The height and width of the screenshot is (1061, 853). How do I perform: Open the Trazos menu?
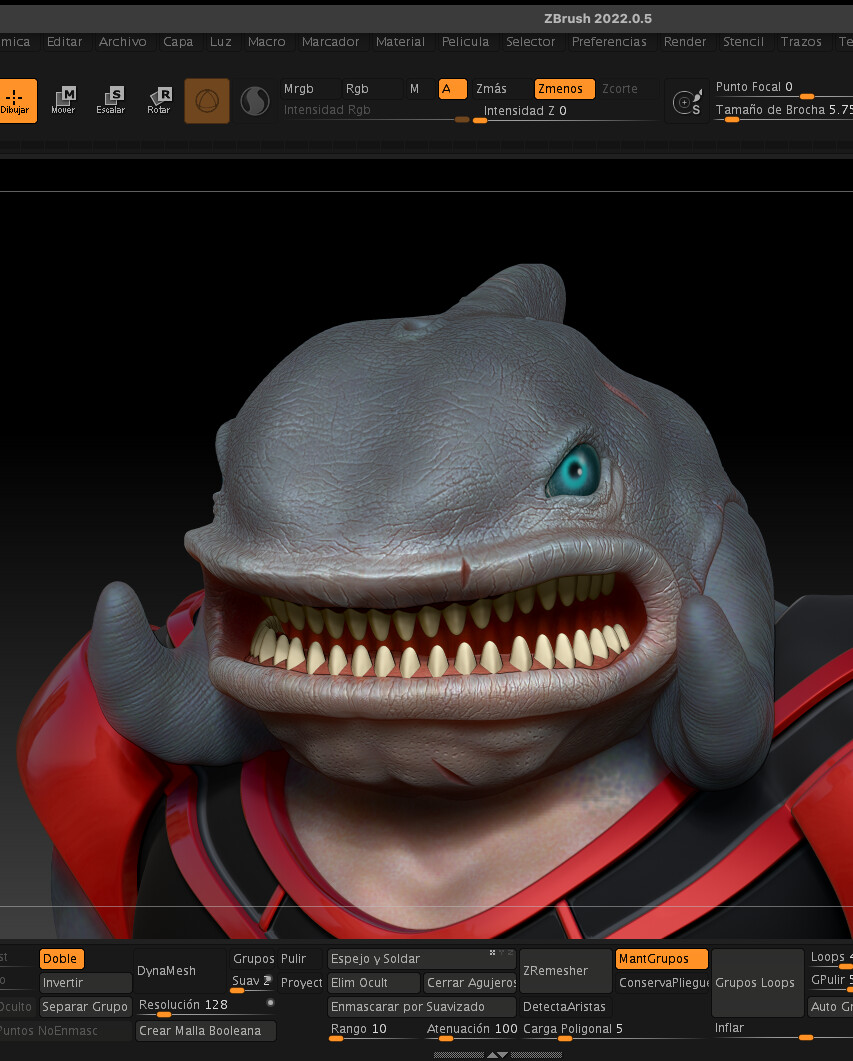pos(801,42)
